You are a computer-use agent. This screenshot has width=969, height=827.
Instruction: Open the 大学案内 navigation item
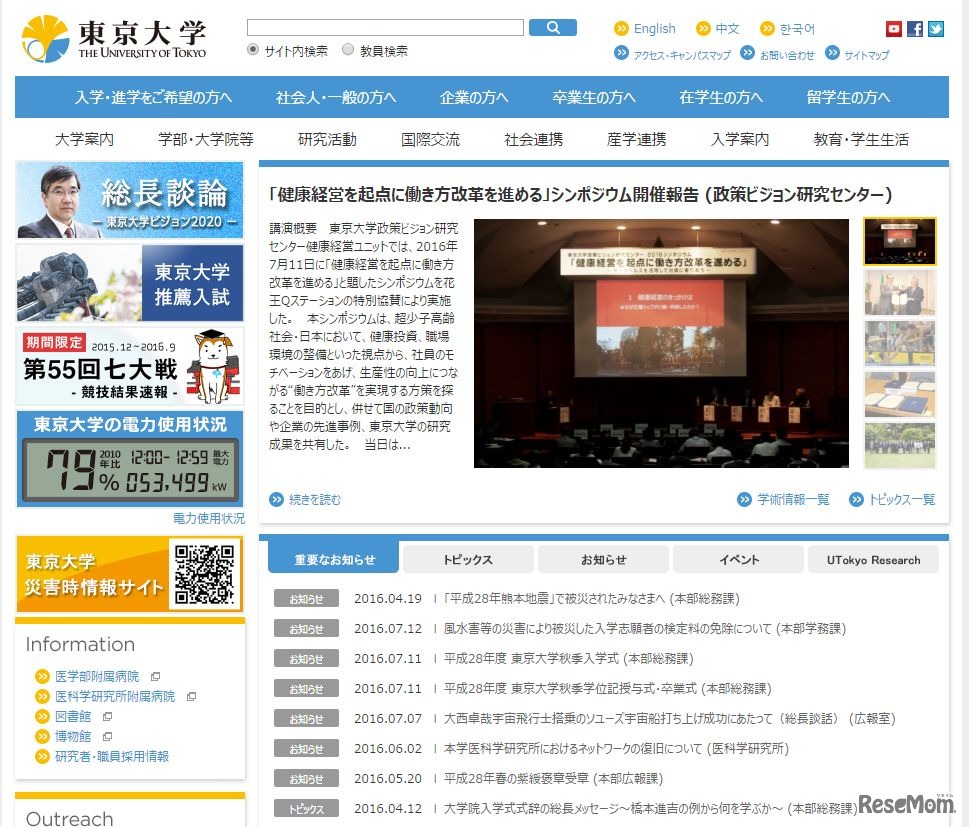coord(84,140)
